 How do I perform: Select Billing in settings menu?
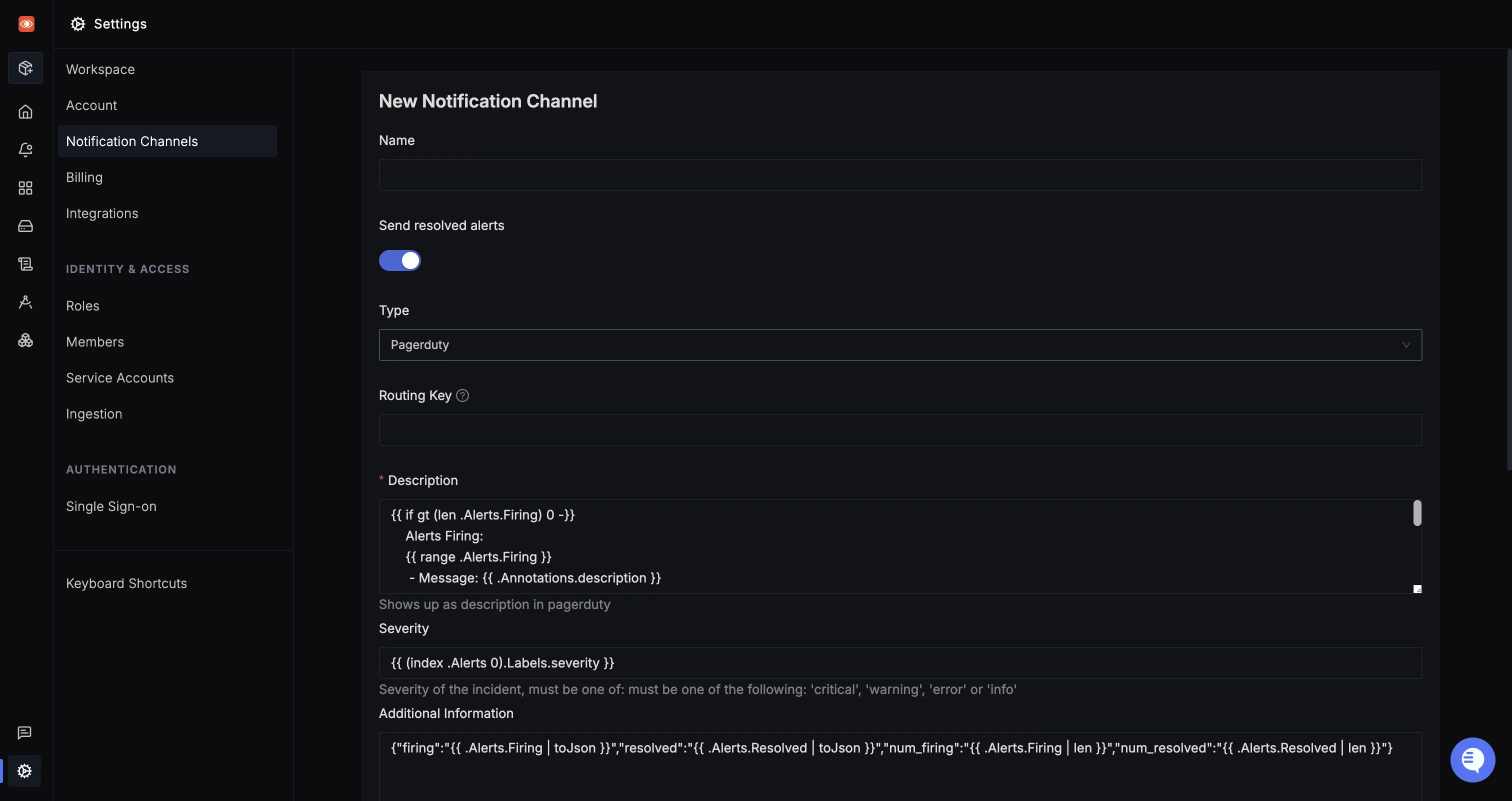(x=84, y=177)
